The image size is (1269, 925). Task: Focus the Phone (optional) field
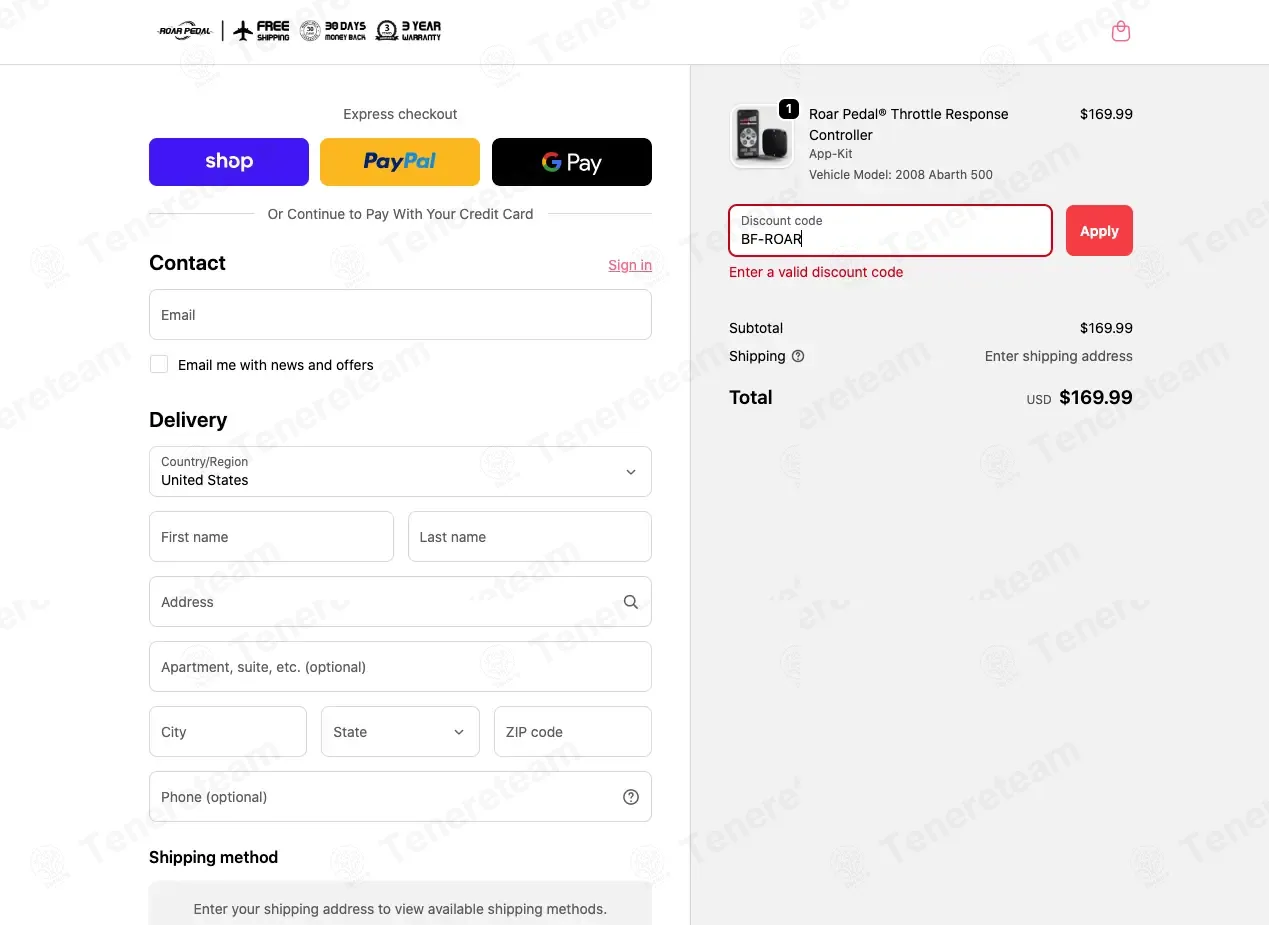[x=400, y=797]
